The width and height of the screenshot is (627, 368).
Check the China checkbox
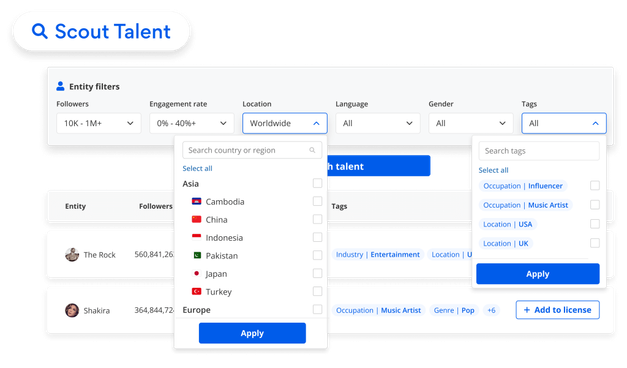coord(317,219)
